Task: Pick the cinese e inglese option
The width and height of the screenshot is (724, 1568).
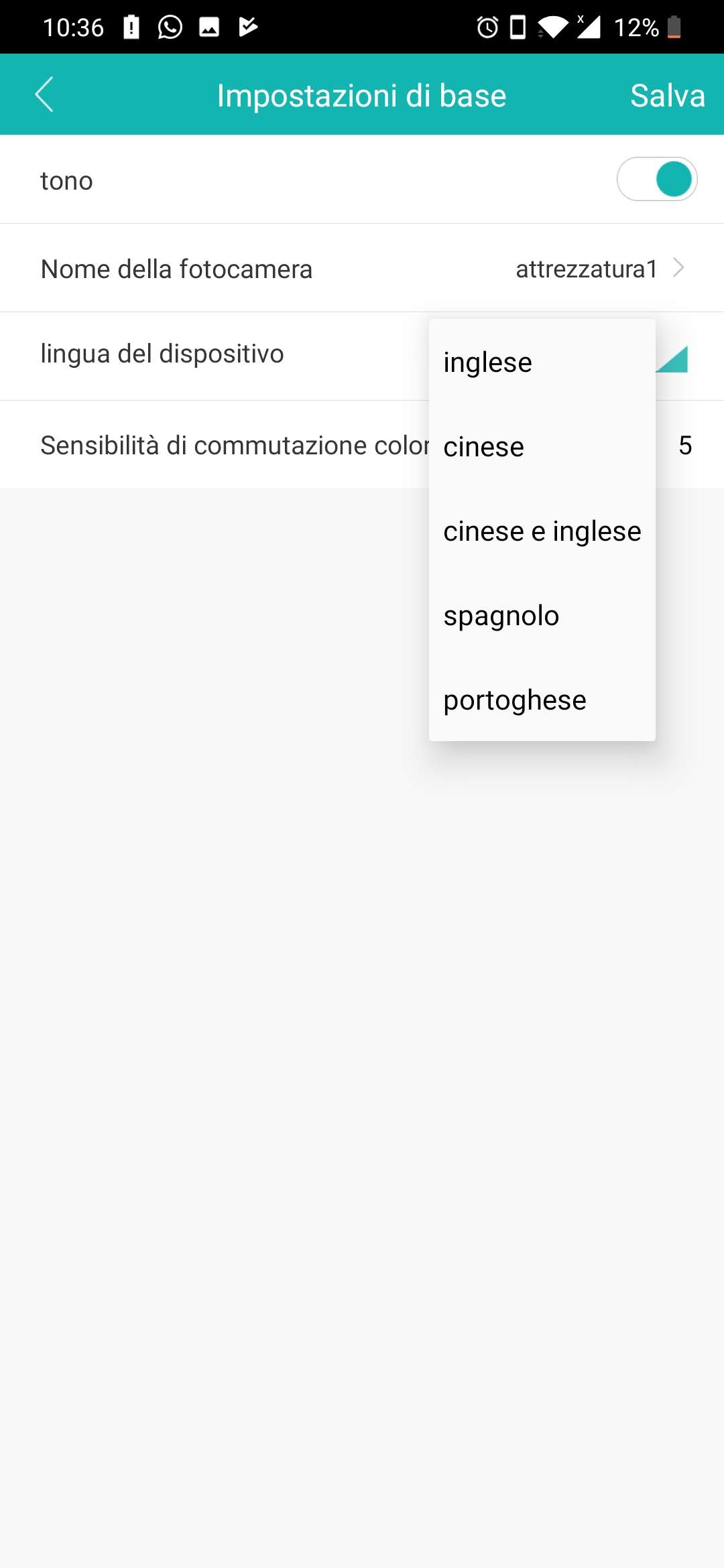Action: pos(542,531)
